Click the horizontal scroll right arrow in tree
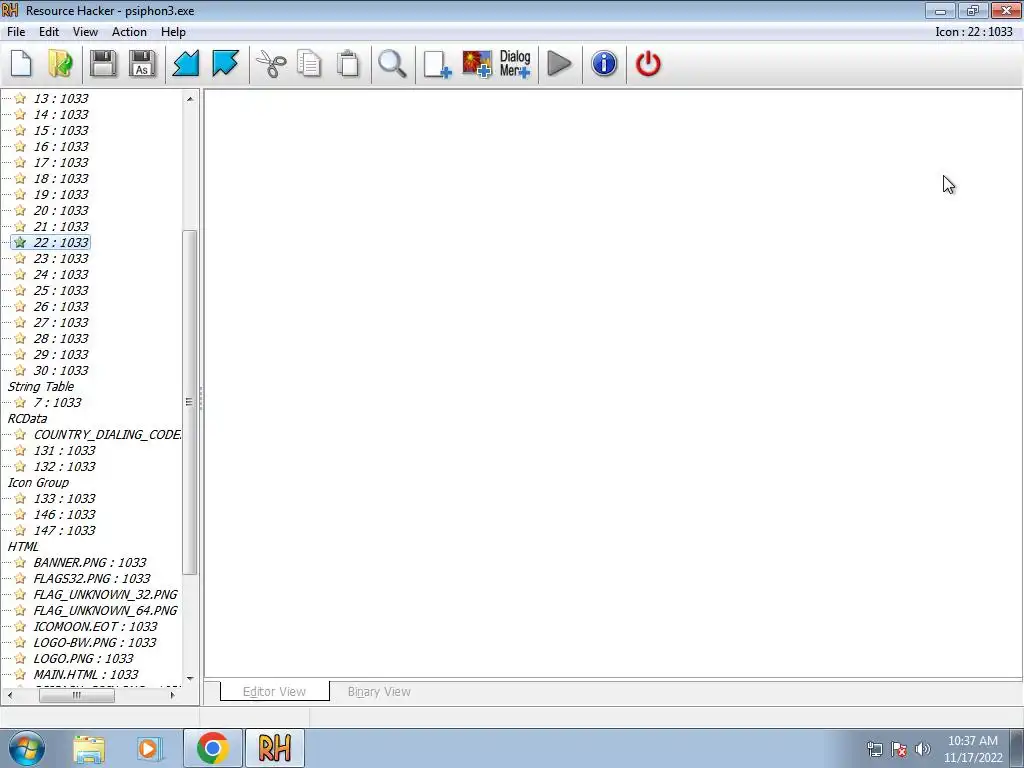 (x=172, y=696)
